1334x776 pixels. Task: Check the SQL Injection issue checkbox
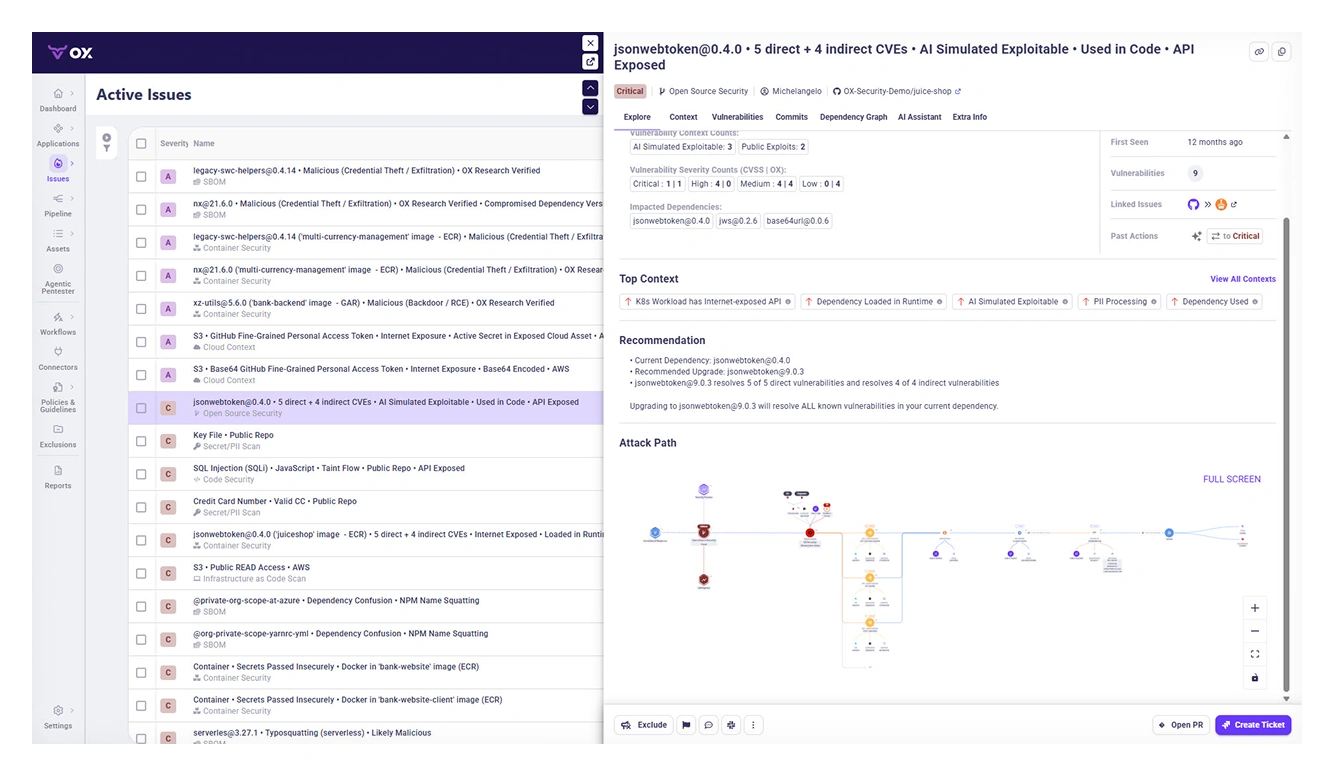[x=141, y=474]
